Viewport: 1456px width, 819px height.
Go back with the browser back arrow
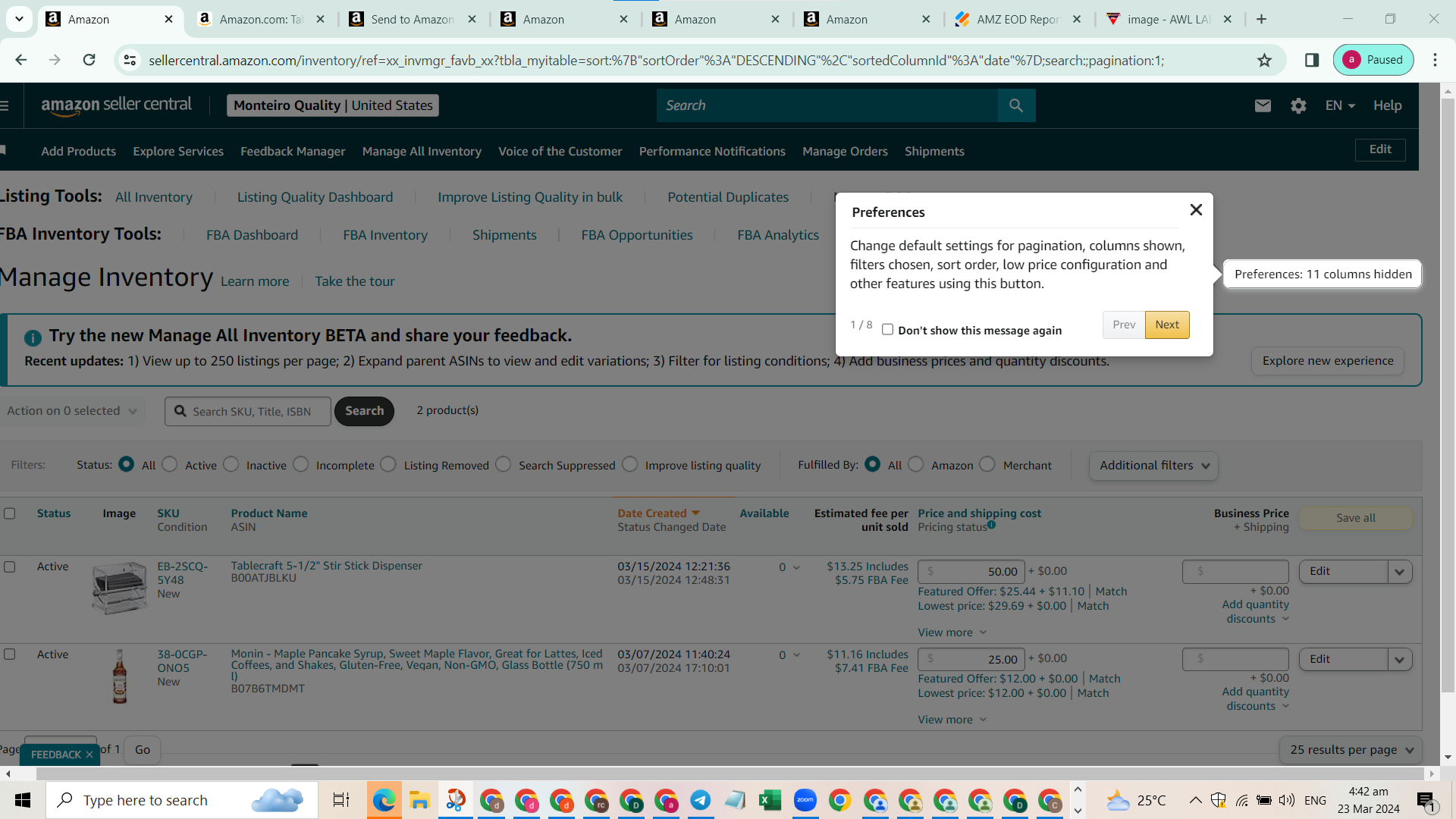[x=21, y=60]
